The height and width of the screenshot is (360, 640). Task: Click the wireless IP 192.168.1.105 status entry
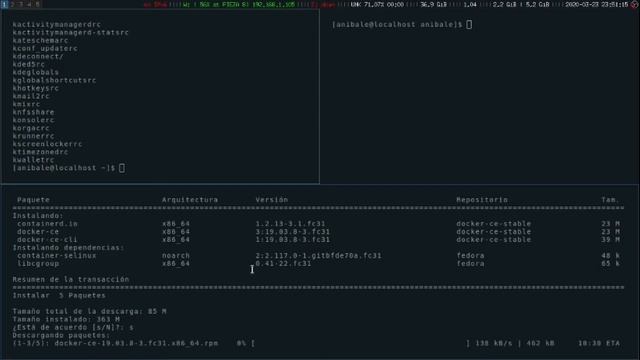(239, 4)
